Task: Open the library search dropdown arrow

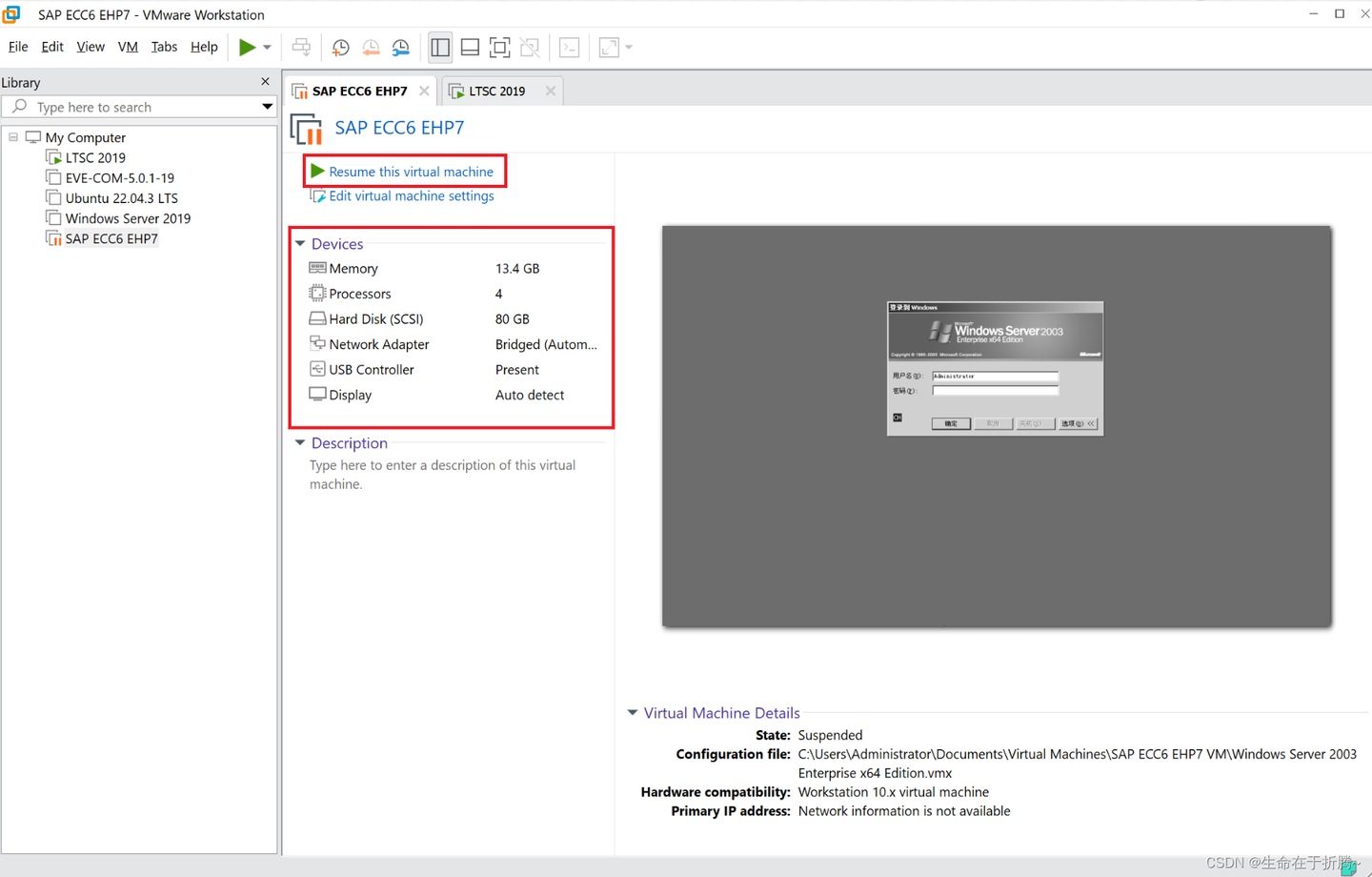Action: (268, 107)
